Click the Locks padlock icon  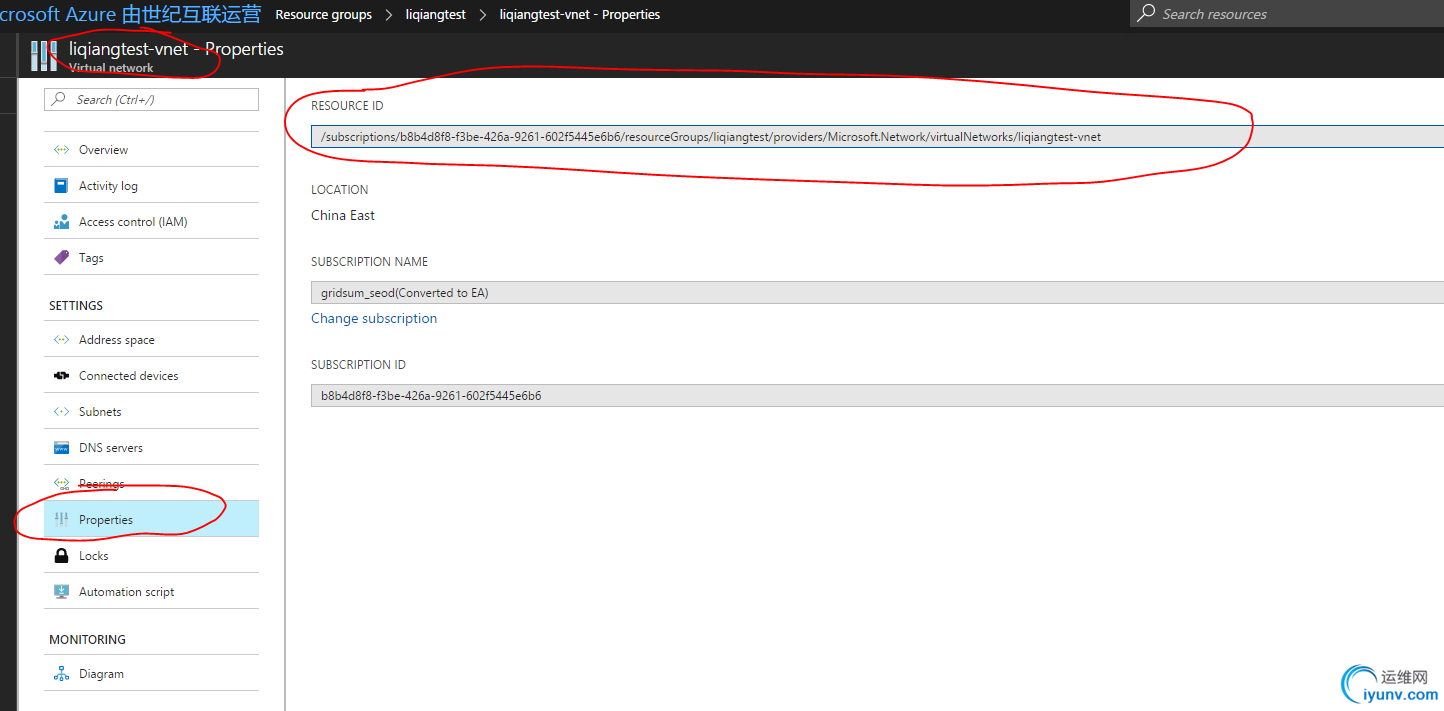click(x=61, y=556)
